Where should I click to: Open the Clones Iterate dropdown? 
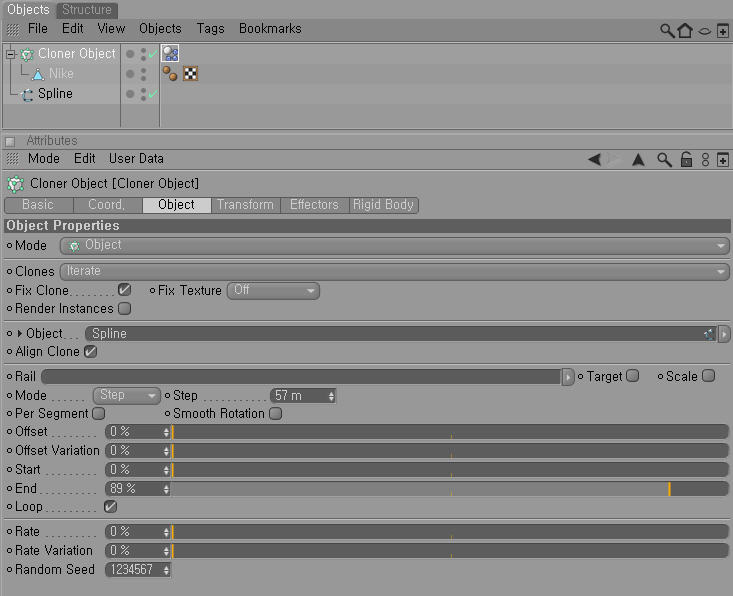coord(395,271)
